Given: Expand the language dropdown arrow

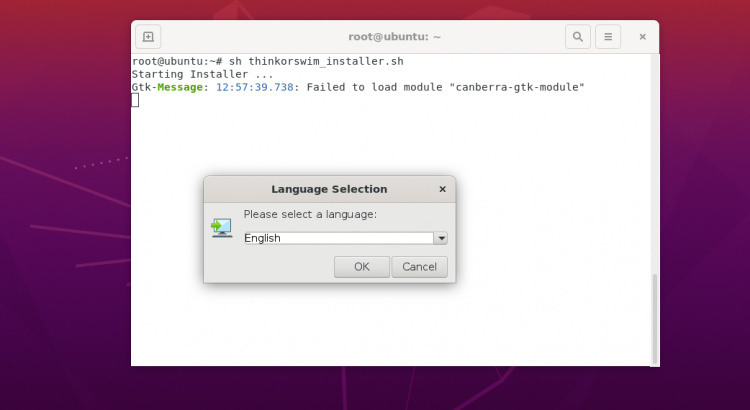Looking at the screenshot, I should pos(440,238).
